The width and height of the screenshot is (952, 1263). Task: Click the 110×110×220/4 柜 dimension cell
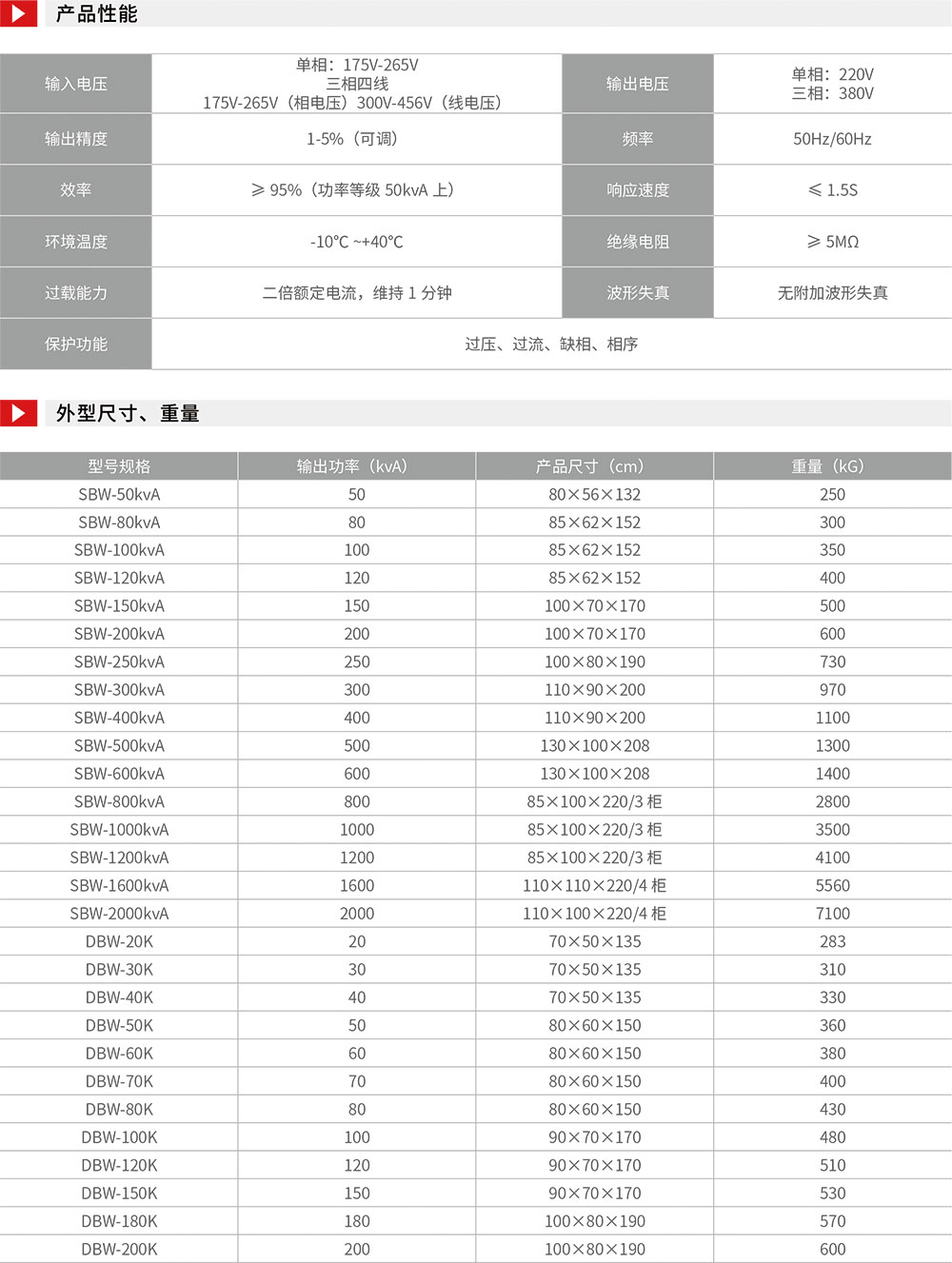[594, 886]
